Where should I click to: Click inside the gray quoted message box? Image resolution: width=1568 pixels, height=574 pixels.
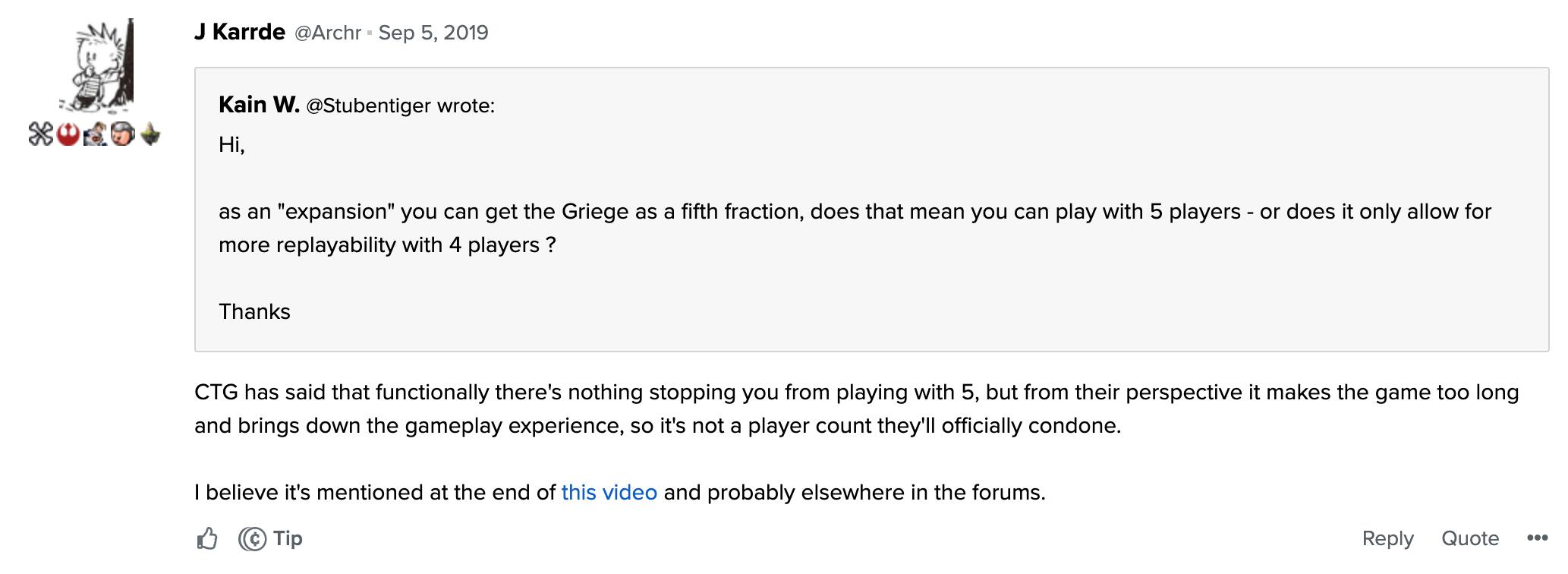[871, 210]
